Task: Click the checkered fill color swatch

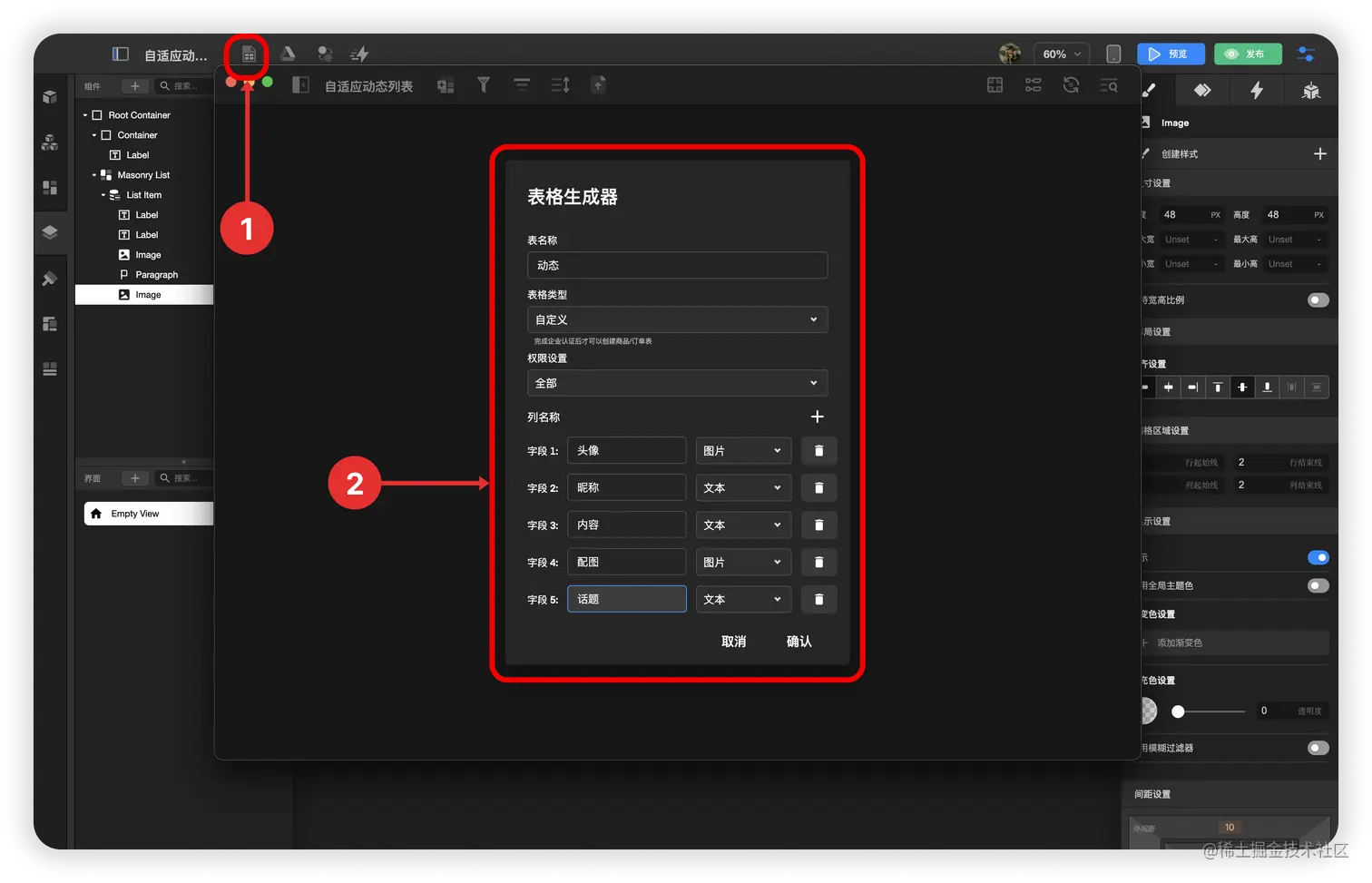Action: (1148, 711)
